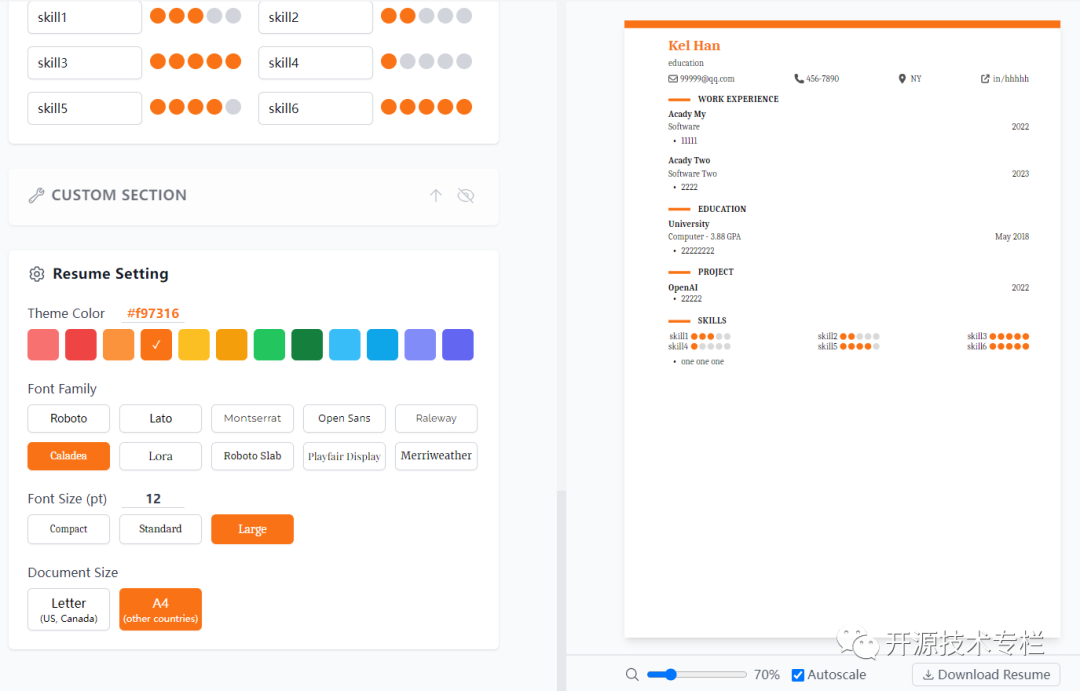1080x691 pixels.
Task: Move Custom Section up with arrow icon
Action: pos(435,196)
